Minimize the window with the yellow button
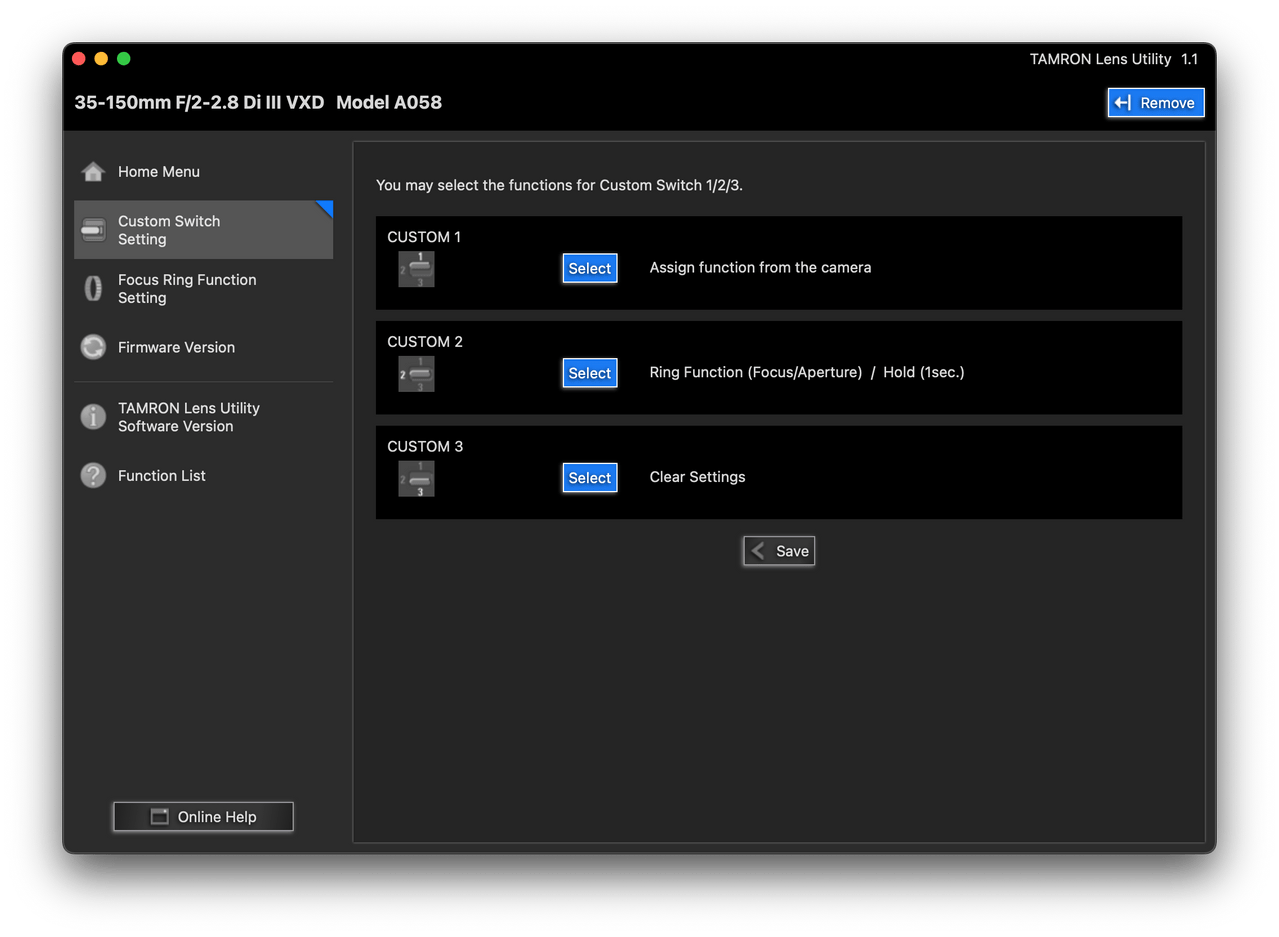The width and height of the screenshot is (1279, 937). pos(101,59)
